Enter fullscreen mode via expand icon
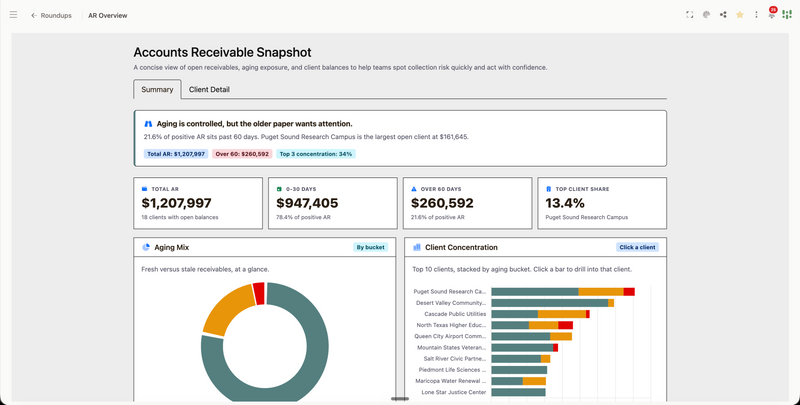Image resolution: width=800 pixels, height=405 pixels. (689, 15)
